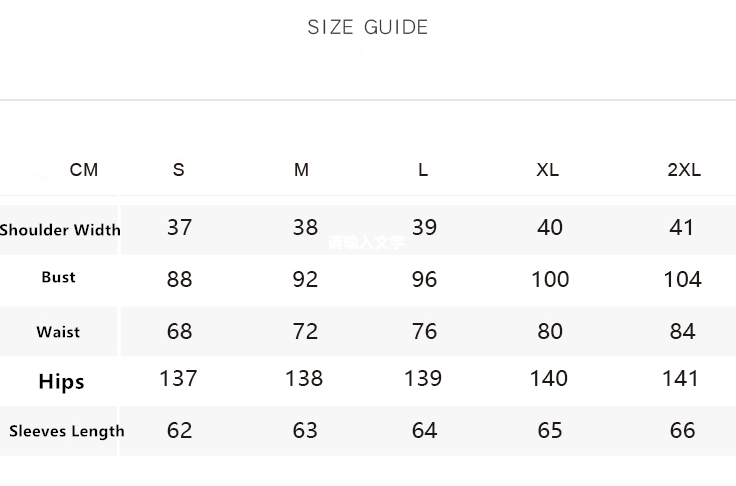
Task: Click the Waist value 68 for size S
Action: [x=179, y=330]
